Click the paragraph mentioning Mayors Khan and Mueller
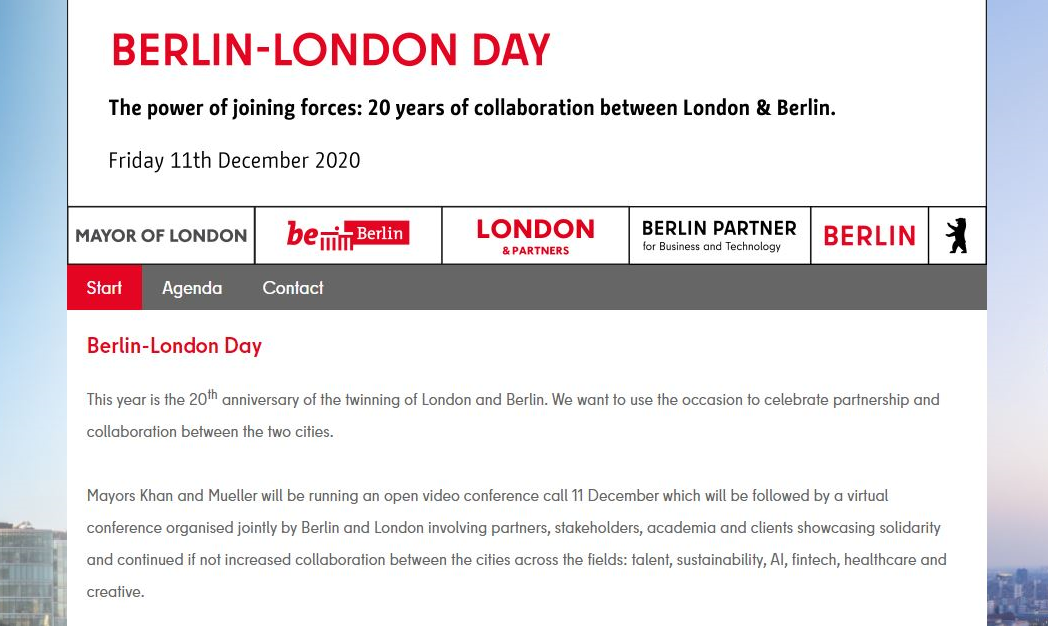 [517, 543]
